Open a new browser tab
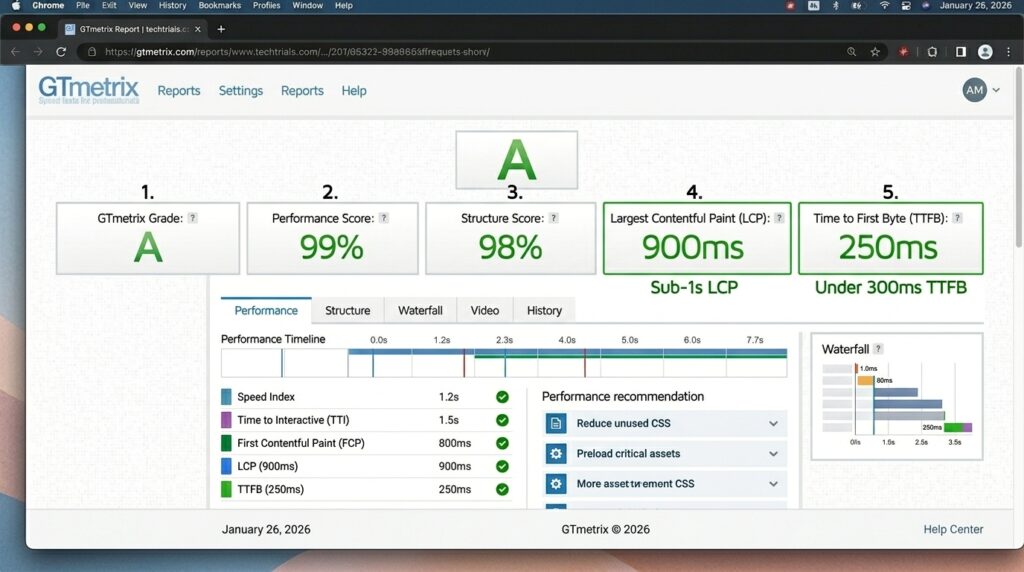The height and width of the screenshot is (572, 1024). click(x=221, y=29)
